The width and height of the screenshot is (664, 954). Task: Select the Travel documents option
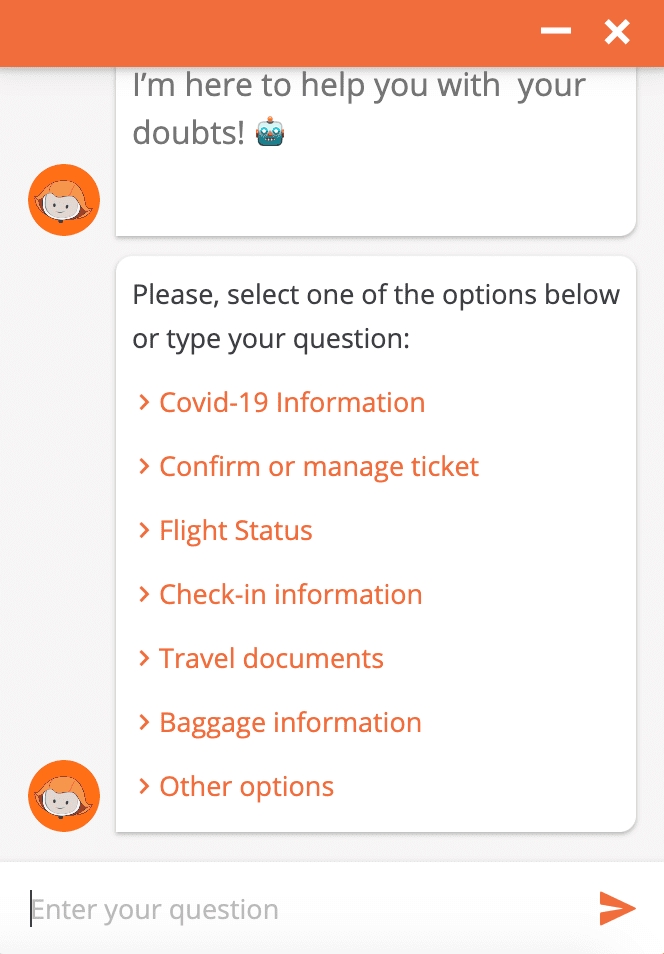click(271, 658)
